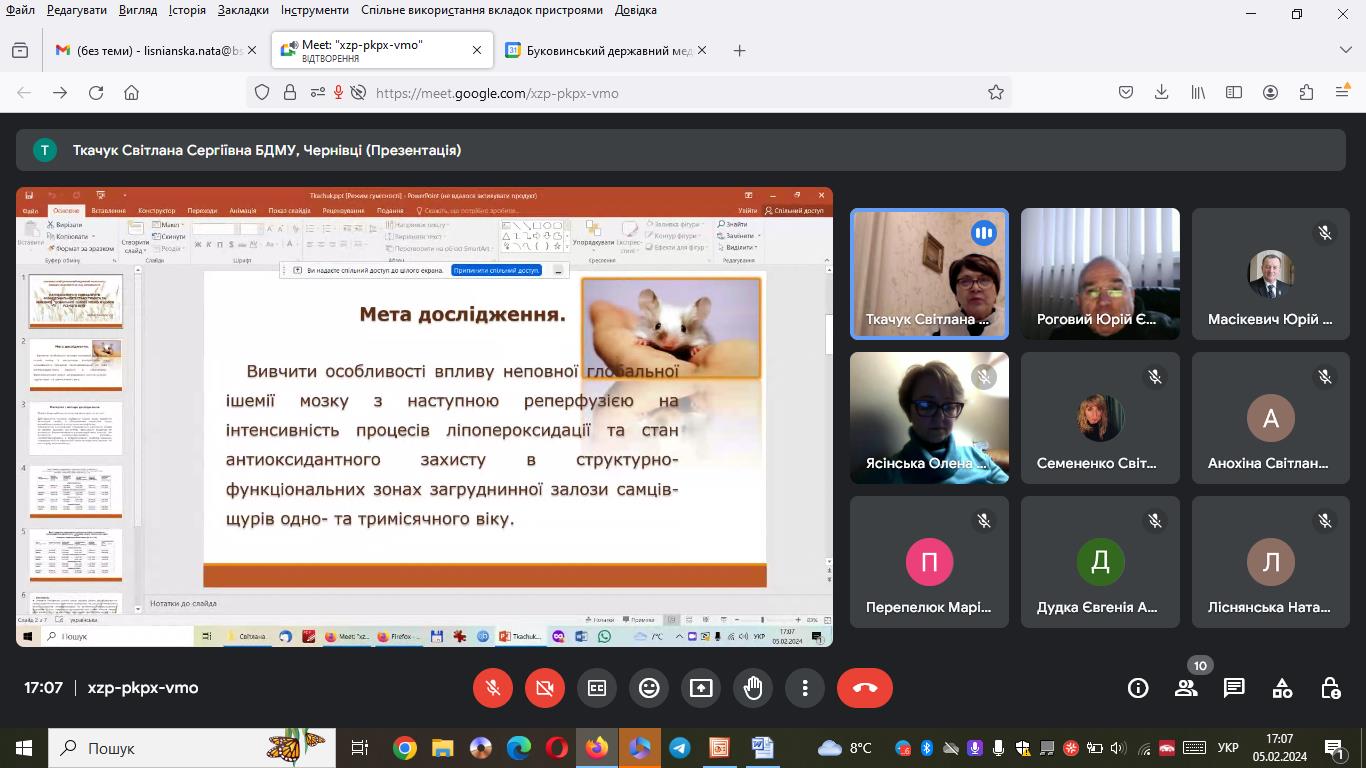Switch to the Gmail (без теми) tab
Viewport: 1366px width, 768px height.
(158, 50)
